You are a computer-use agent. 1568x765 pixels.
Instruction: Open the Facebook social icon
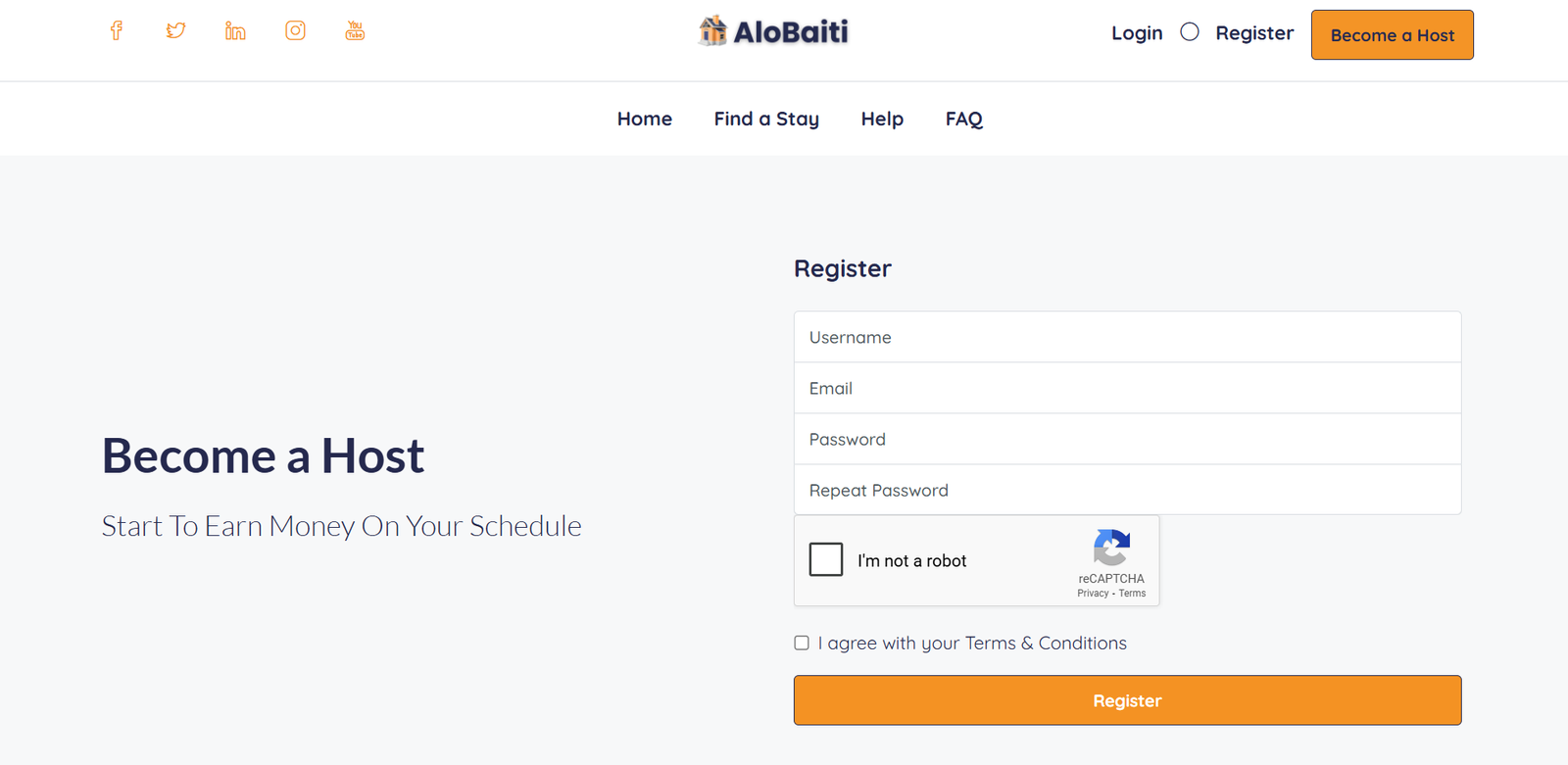pyautogui.click(x=117, y=30)
